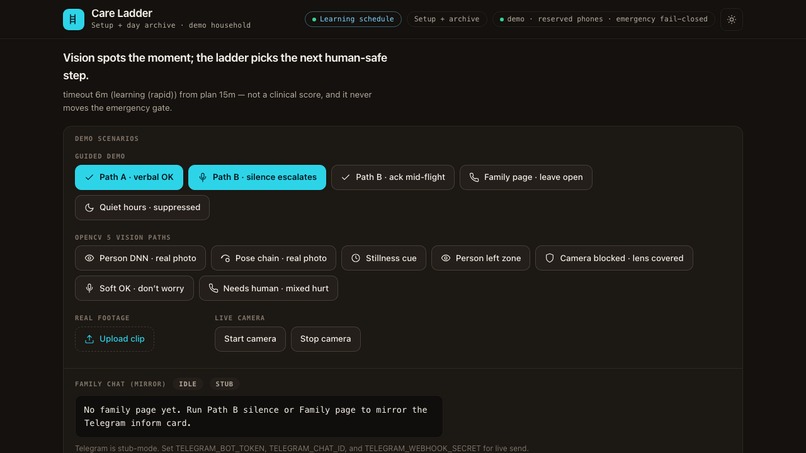
Task: Run Soft OK don't worry scenario
Action: pos(134,288)
